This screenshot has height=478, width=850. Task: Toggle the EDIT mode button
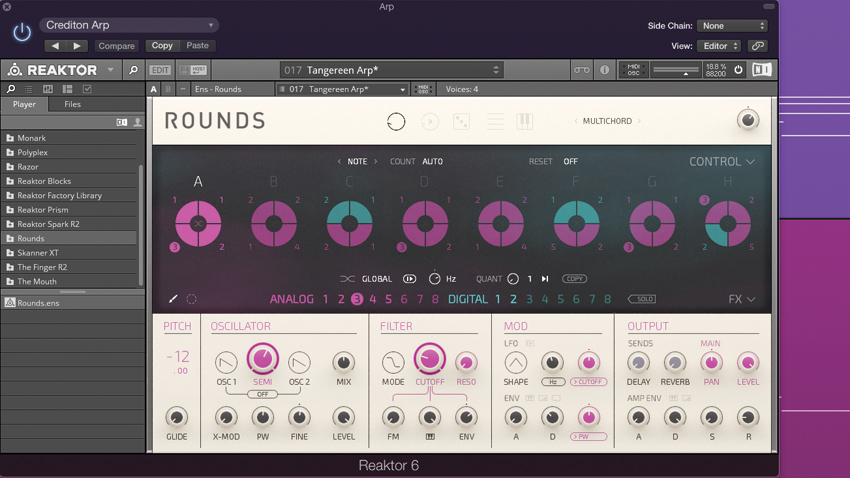[160, 70]
